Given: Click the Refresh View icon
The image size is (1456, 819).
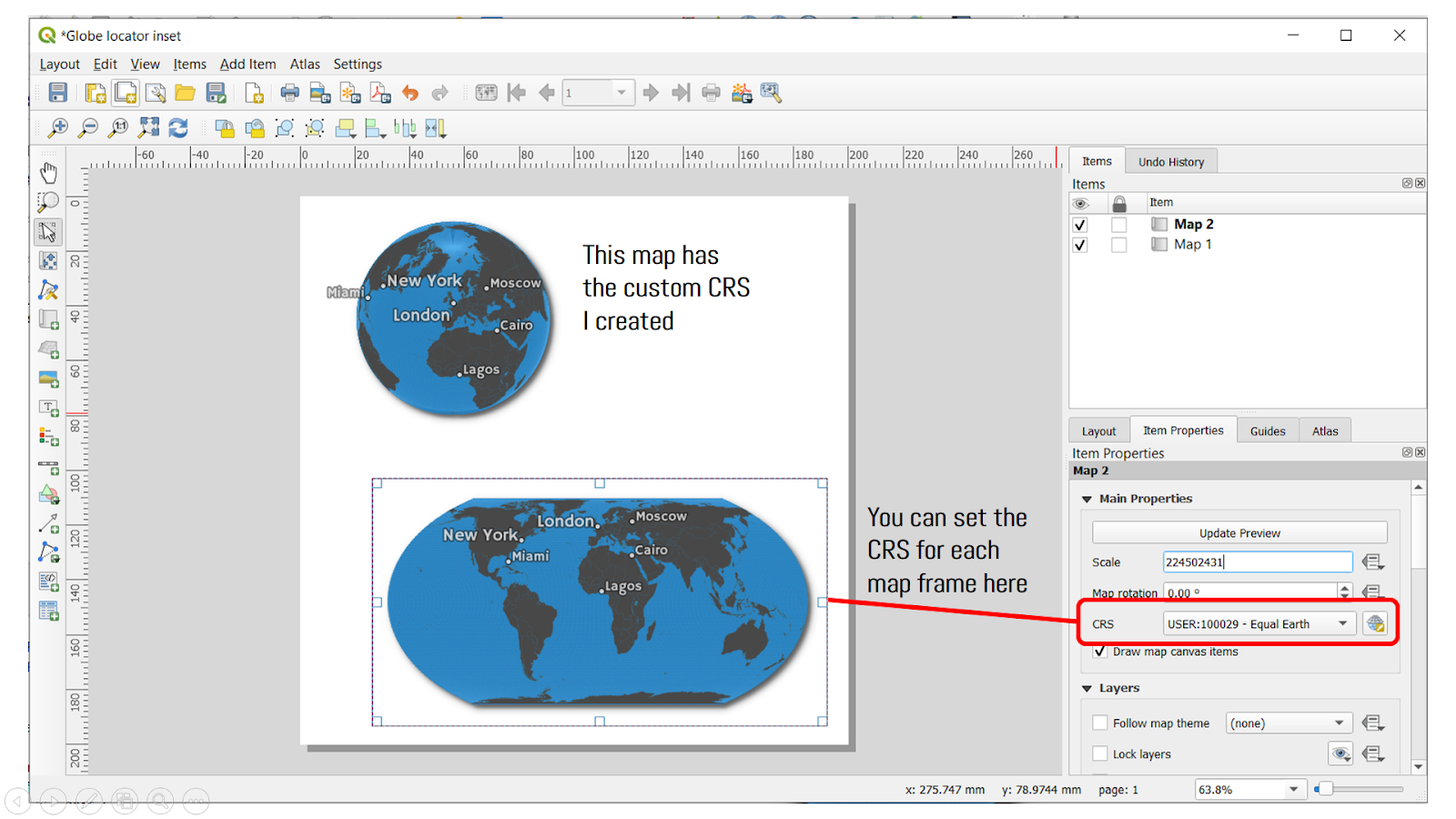Looking at the screenshot, I should 177,127.
